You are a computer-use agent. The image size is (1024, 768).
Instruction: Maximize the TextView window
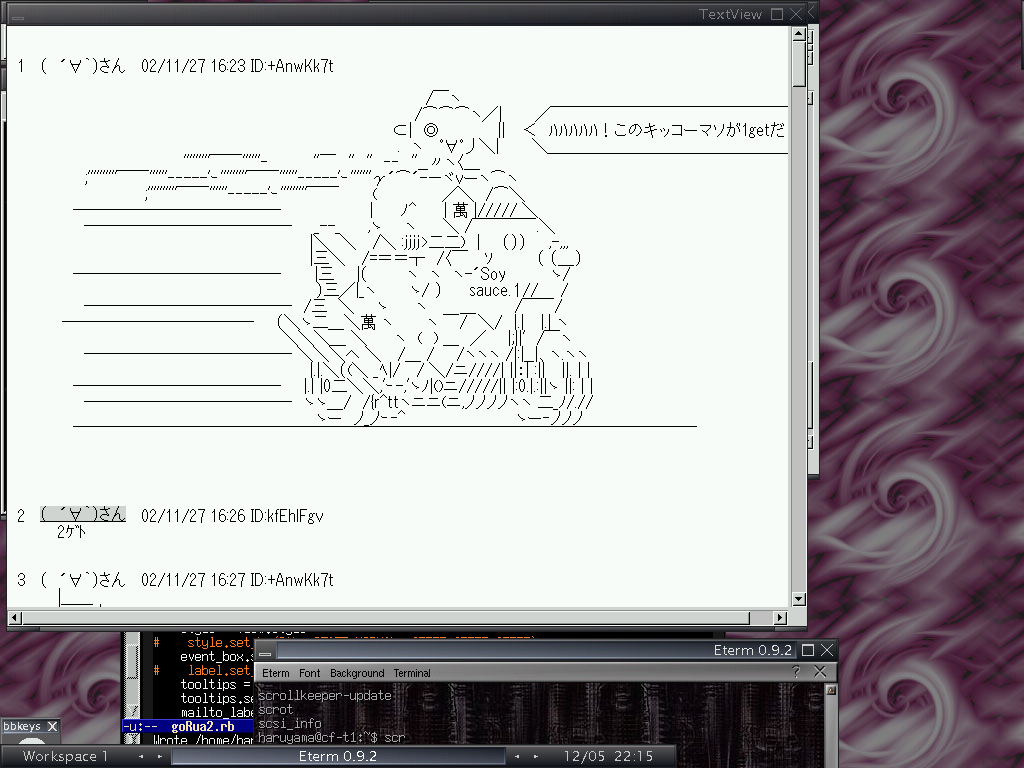(777, 14)
